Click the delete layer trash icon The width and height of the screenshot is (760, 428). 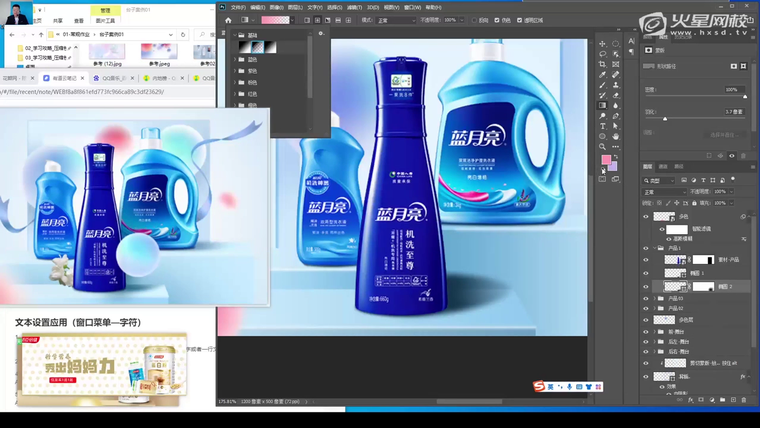[743, 400]
